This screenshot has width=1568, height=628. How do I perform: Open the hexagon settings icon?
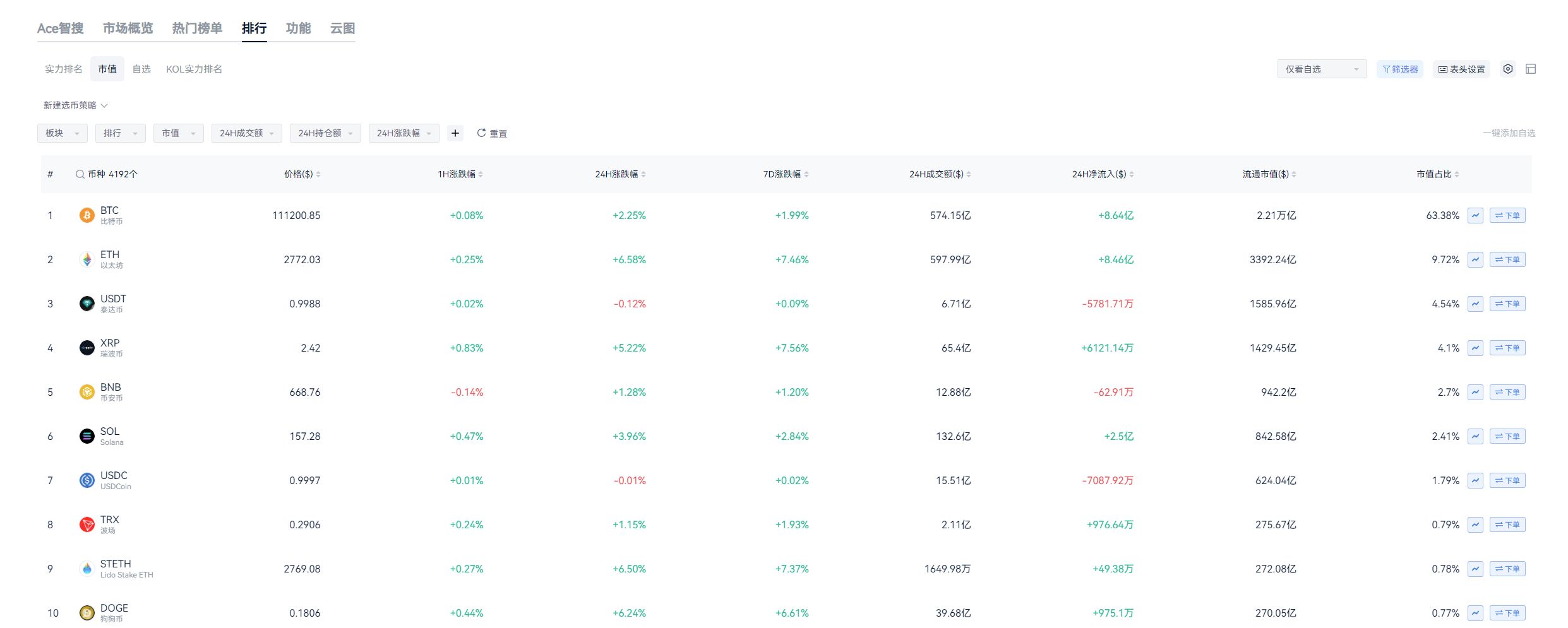(1507, 69)
